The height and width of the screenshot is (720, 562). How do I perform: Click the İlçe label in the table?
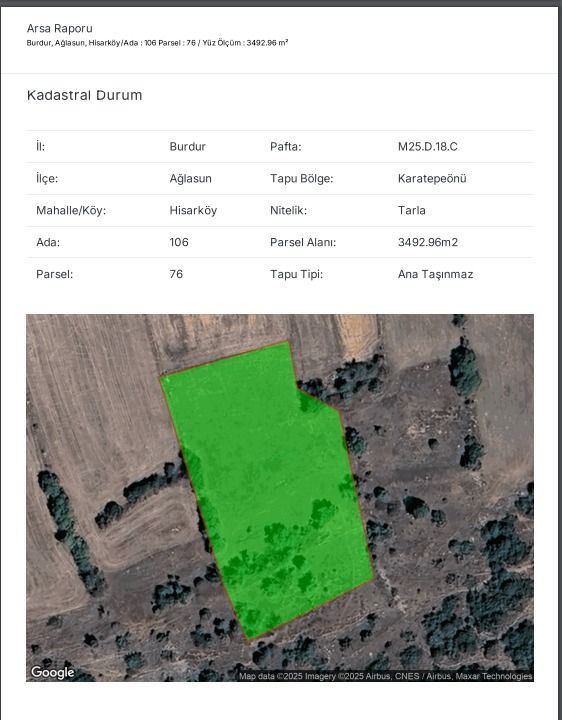47,179
